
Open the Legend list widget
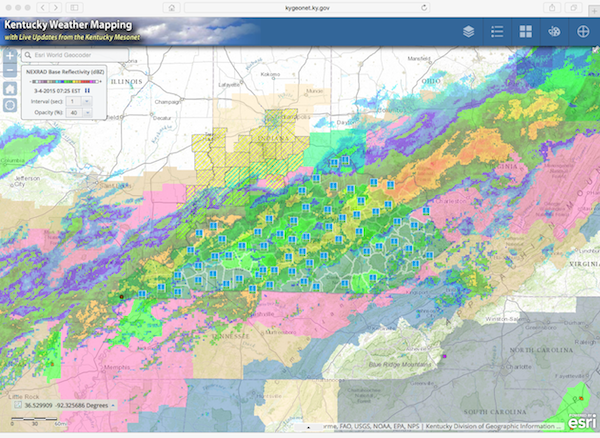[497, 31]
